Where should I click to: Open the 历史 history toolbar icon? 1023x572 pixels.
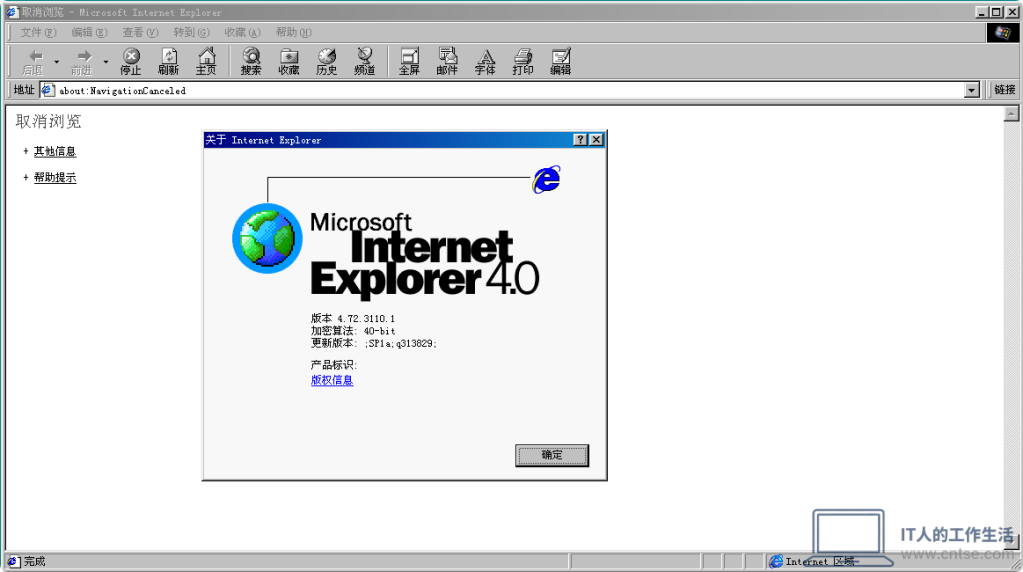pyautogui.click(x=327, y=62)
